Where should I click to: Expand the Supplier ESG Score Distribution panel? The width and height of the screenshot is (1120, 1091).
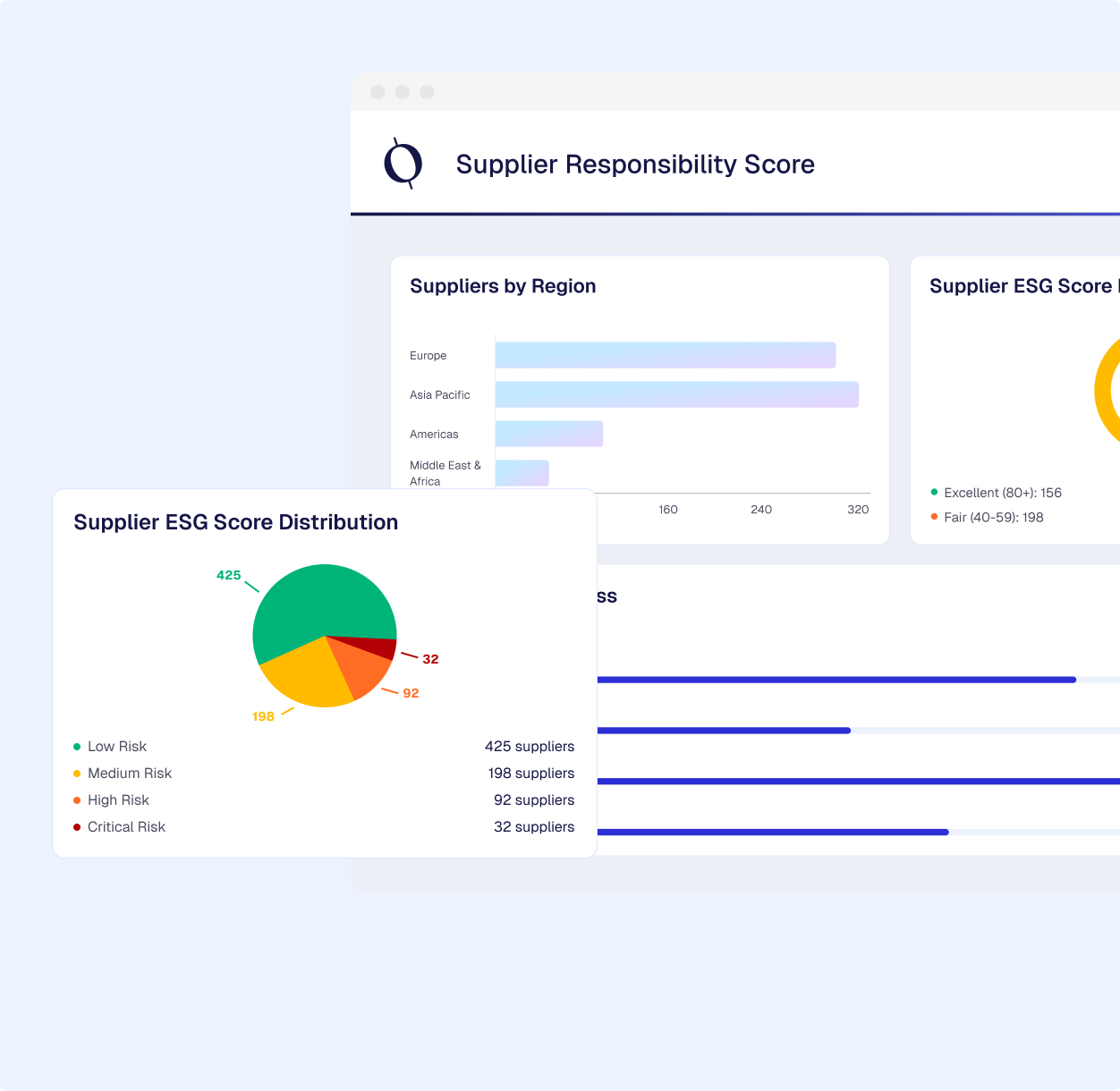235,522
